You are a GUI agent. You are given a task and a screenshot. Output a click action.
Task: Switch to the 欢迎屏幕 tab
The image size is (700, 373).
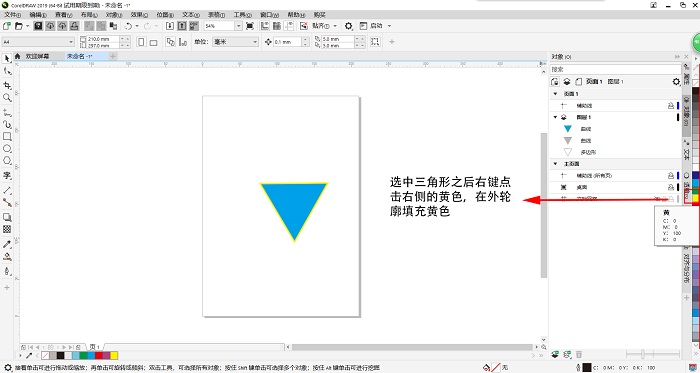pyautogui.click(x=38, y=56)
